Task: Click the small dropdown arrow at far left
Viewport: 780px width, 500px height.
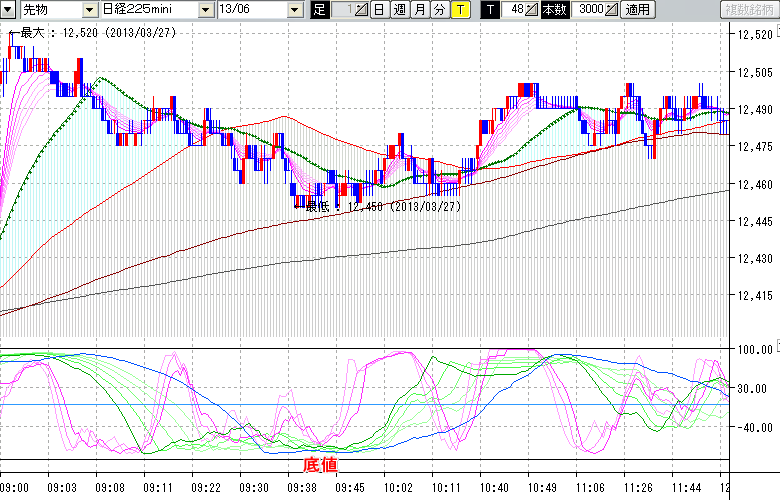Action: [8, 10]
